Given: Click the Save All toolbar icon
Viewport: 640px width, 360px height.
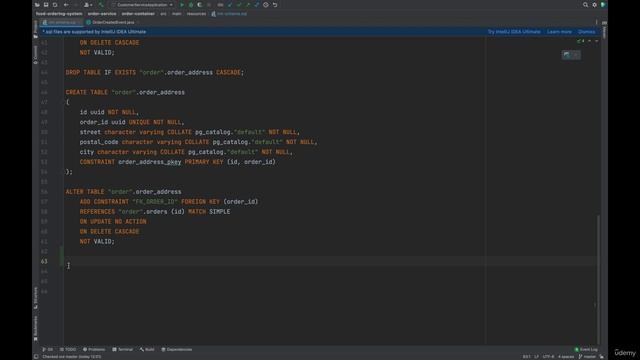Looking at the screenshot, I should click(46, 5).
